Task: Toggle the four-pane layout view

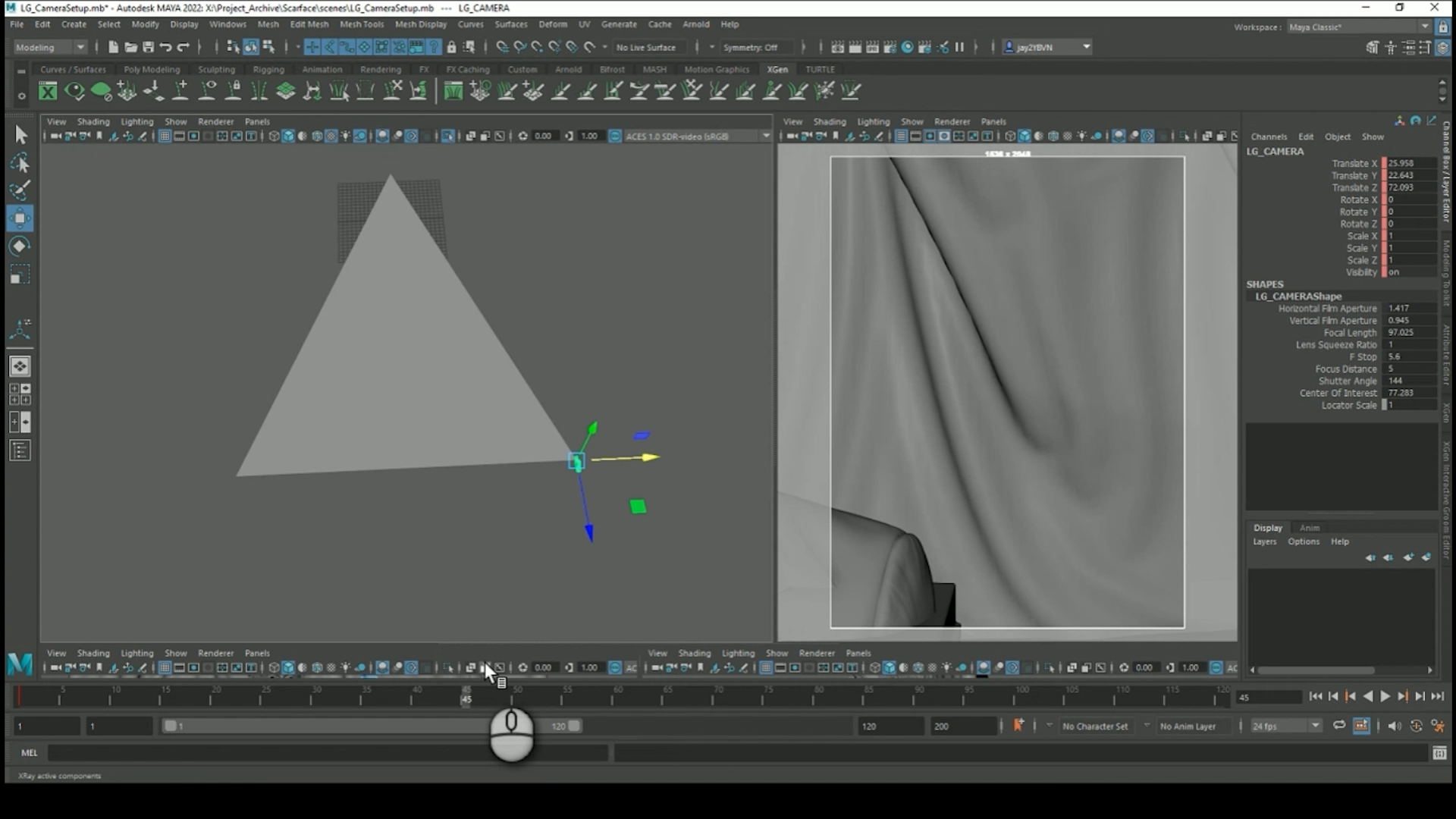Action: (20, 394)
